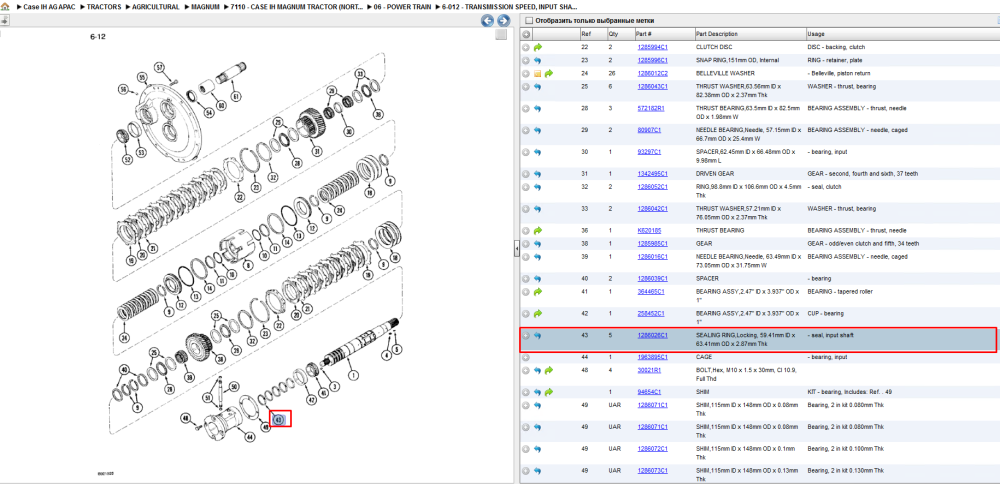Select callout 44 in the diagram
Image resolution: width=1000 pixels, height=484 pixels.
coord(249,436)
